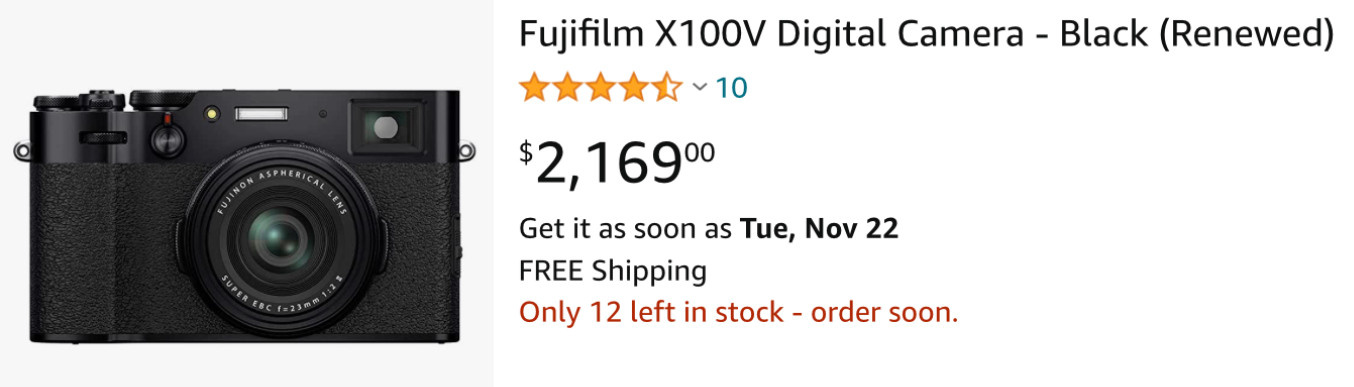Click the Fujinon lens in the product photo
Screen dimensions: 1354x387
tap(285, 238)
